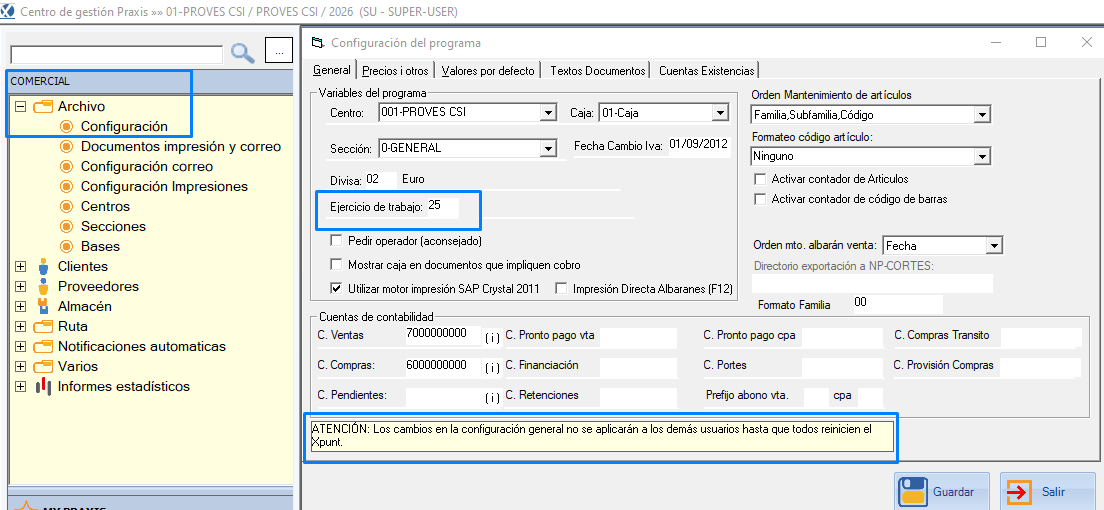Image resolution: width=1104 pixels, height=510 pixels.
Task: Click the Formato Familia field
Action: [x=897, y=304]
